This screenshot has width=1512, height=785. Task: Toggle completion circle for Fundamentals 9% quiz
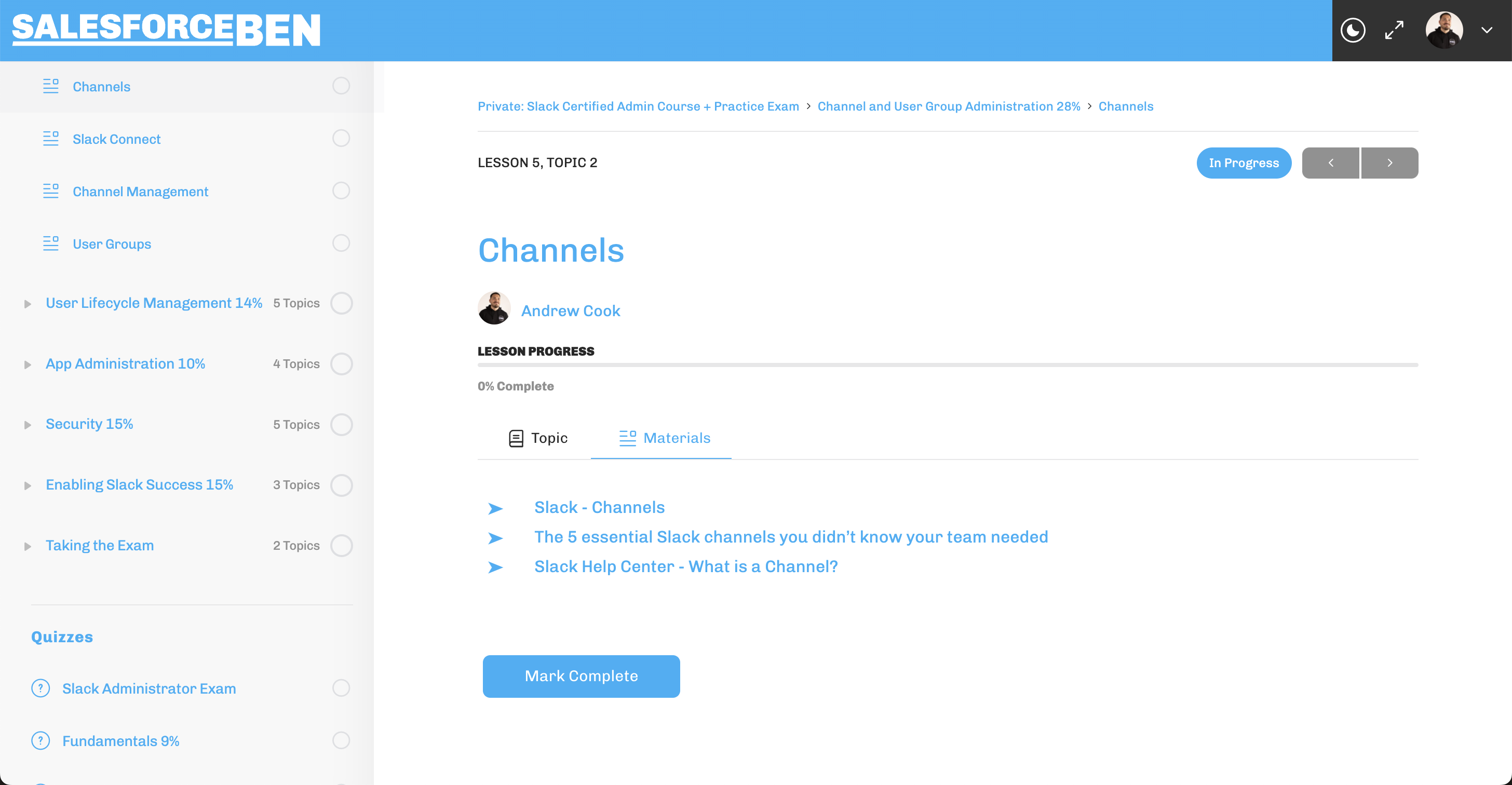click(341, 740)
